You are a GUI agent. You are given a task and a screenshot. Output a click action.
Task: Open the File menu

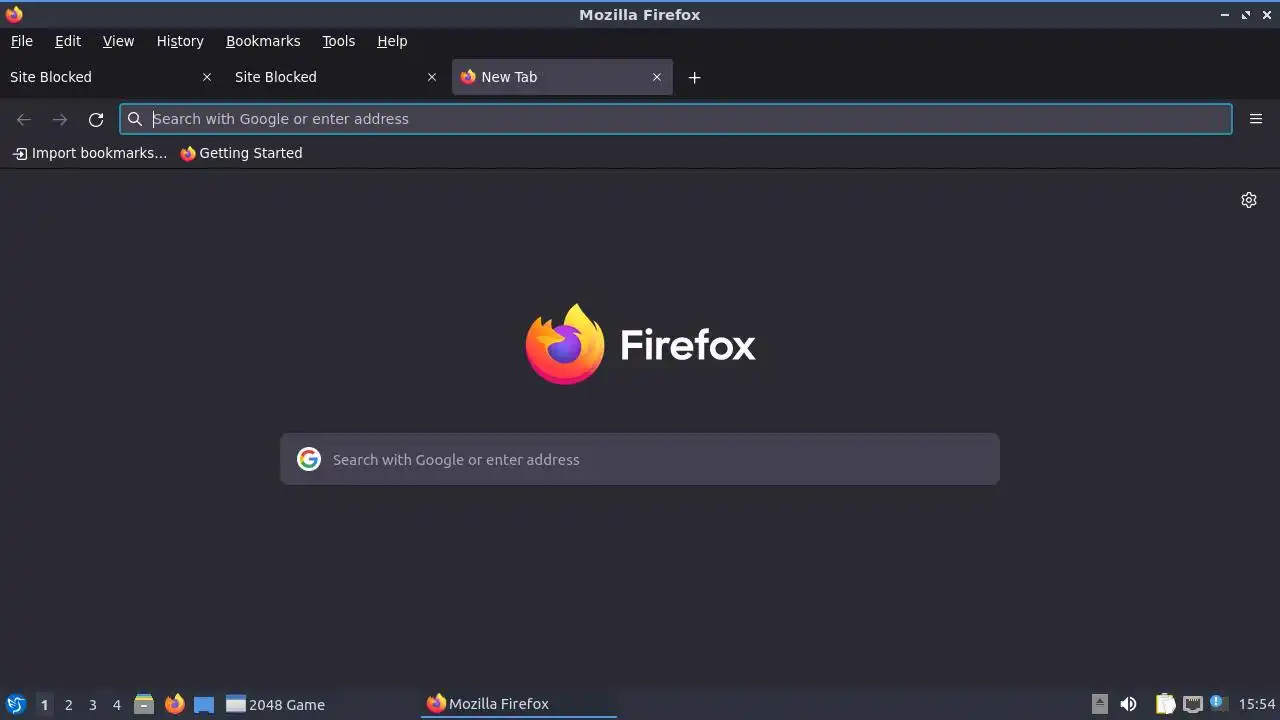click(x=21, y=41)
